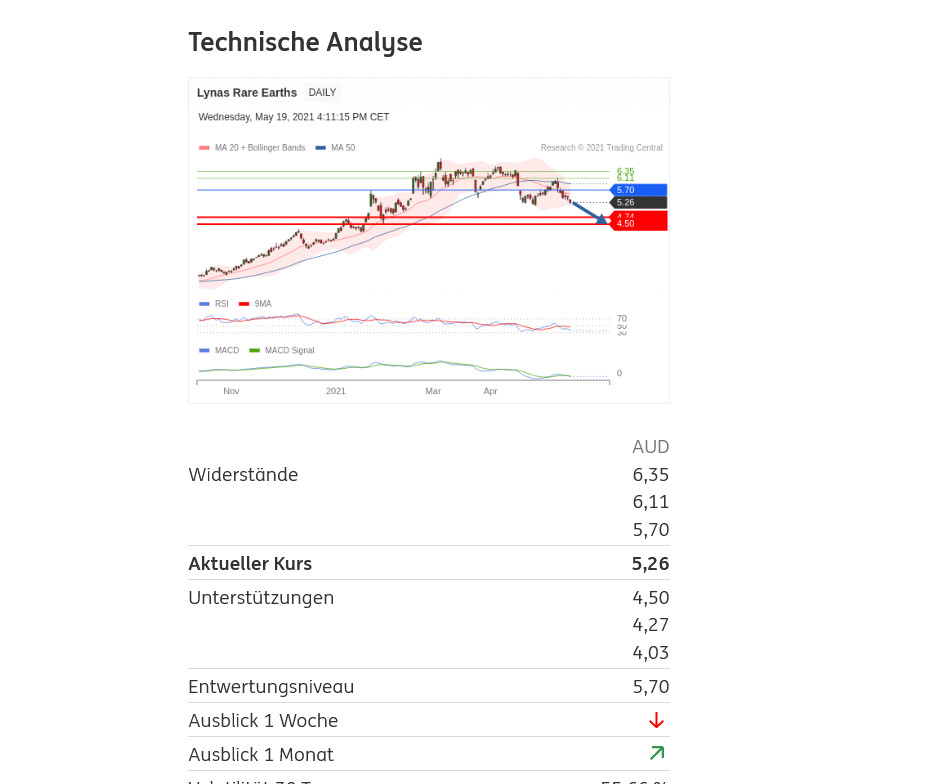Click the Research © 2021 Trading Central credit
The width and height of the screenshot is (927, 784).
601,148
